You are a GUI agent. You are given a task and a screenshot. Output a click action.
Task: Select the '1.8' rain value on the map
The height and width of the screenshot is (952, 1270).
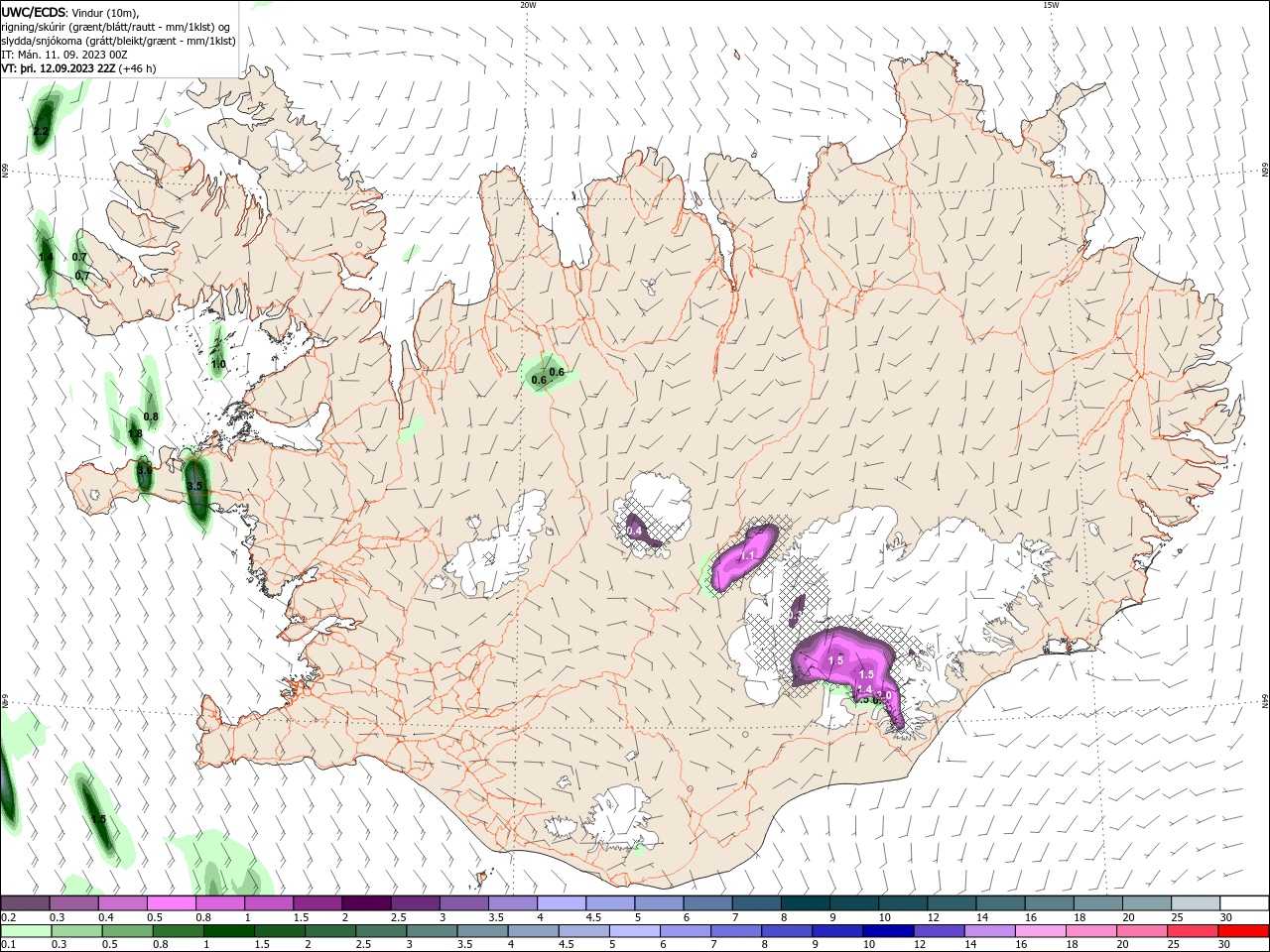(x=135, y=433)
